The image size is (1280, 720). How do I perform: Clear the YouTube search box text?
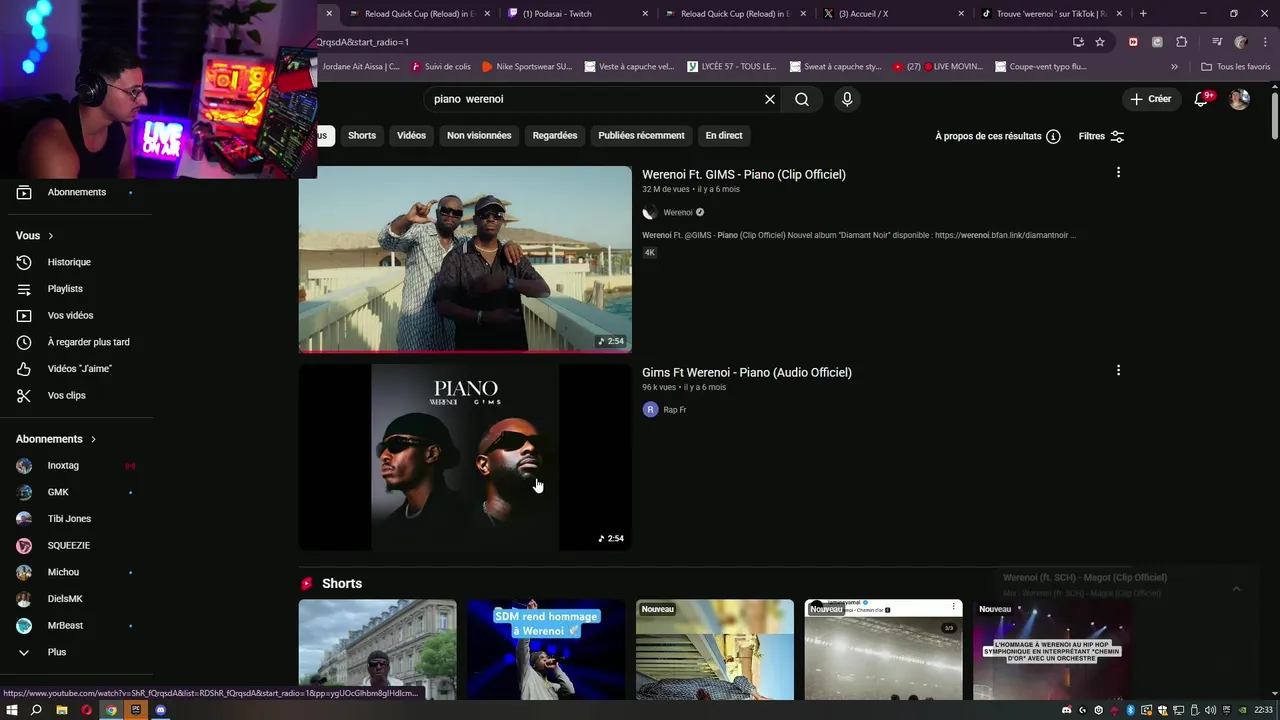(x=770, y=99)
